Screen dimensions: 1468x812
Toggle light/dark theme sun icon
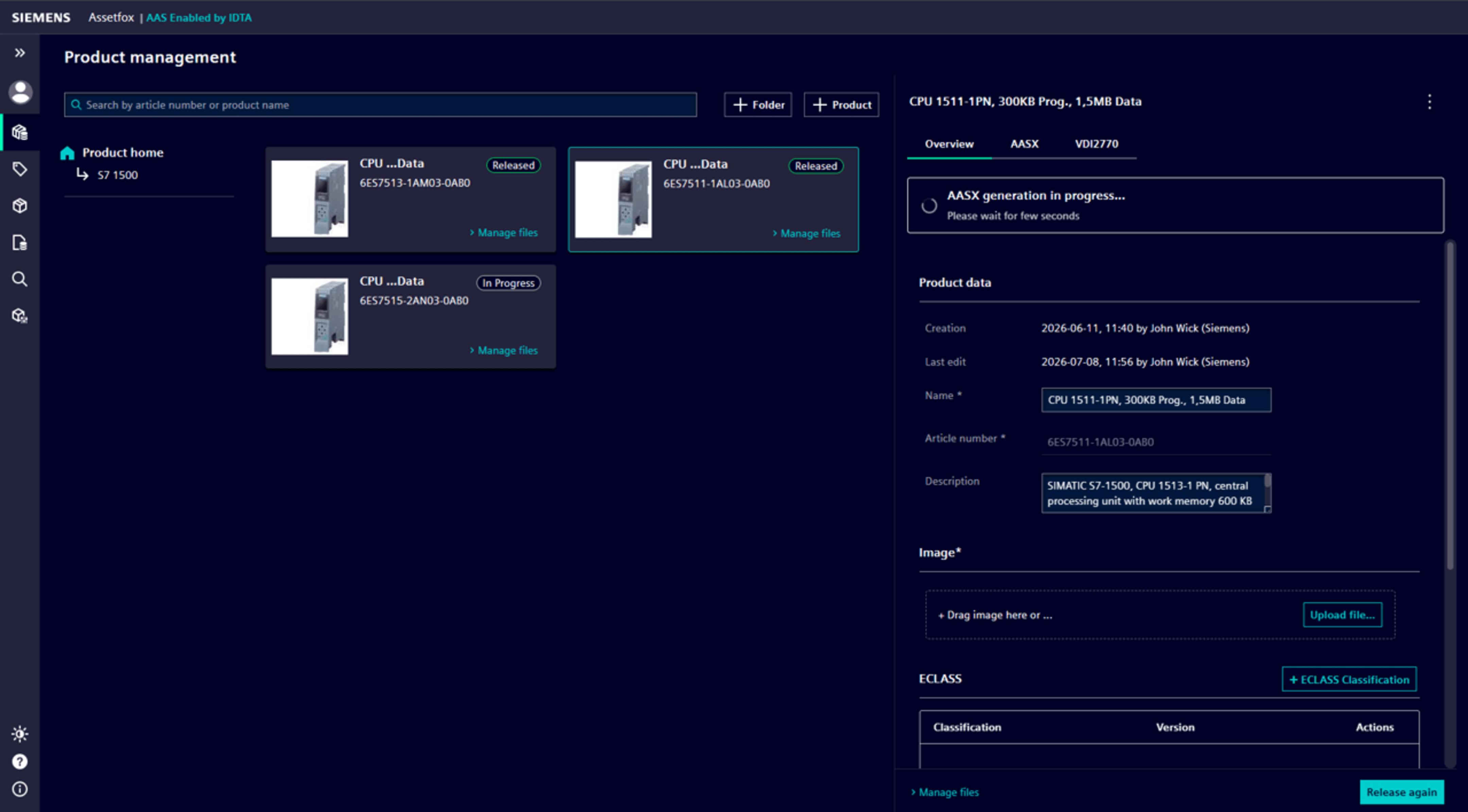pos(20,734)
